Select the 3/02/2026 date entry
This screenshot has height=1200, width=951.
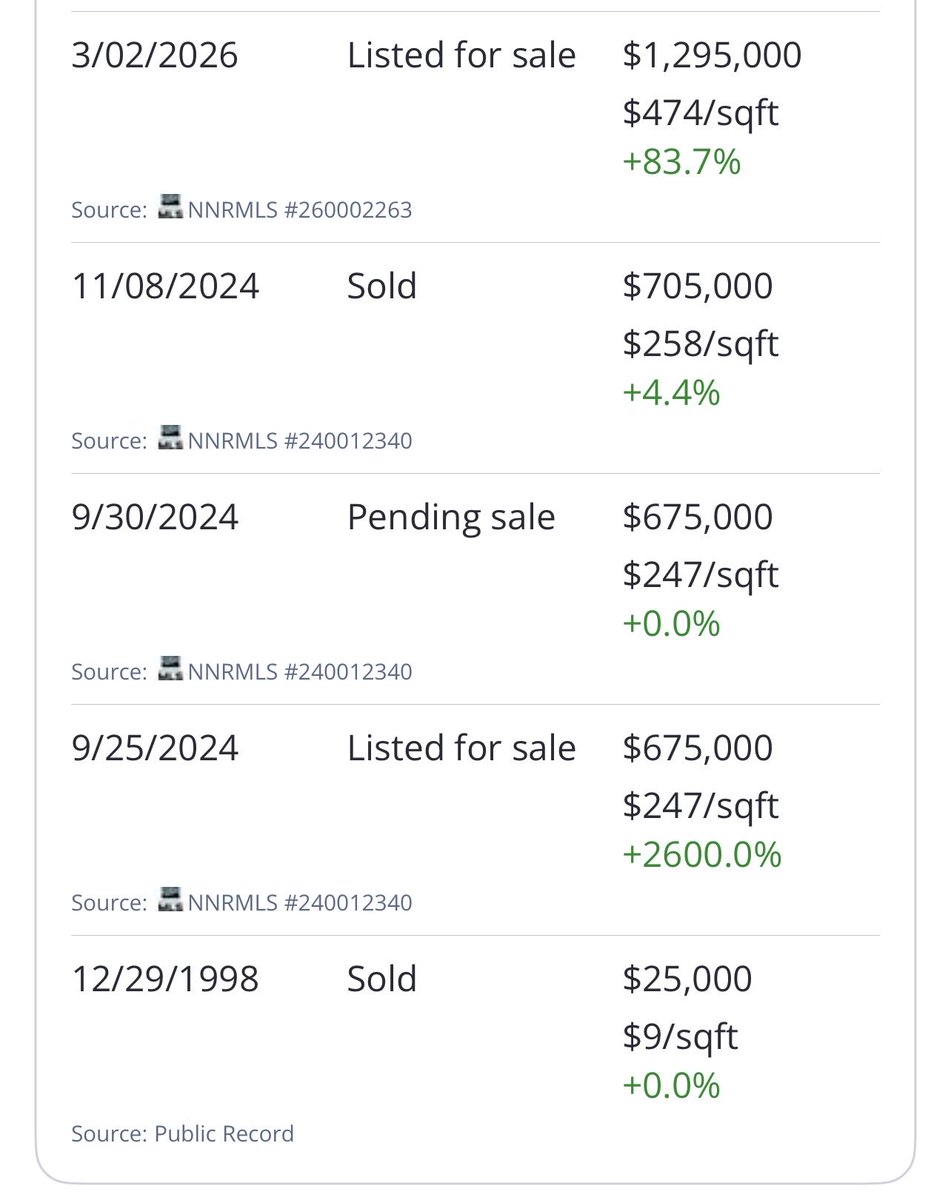pos(155,55)
